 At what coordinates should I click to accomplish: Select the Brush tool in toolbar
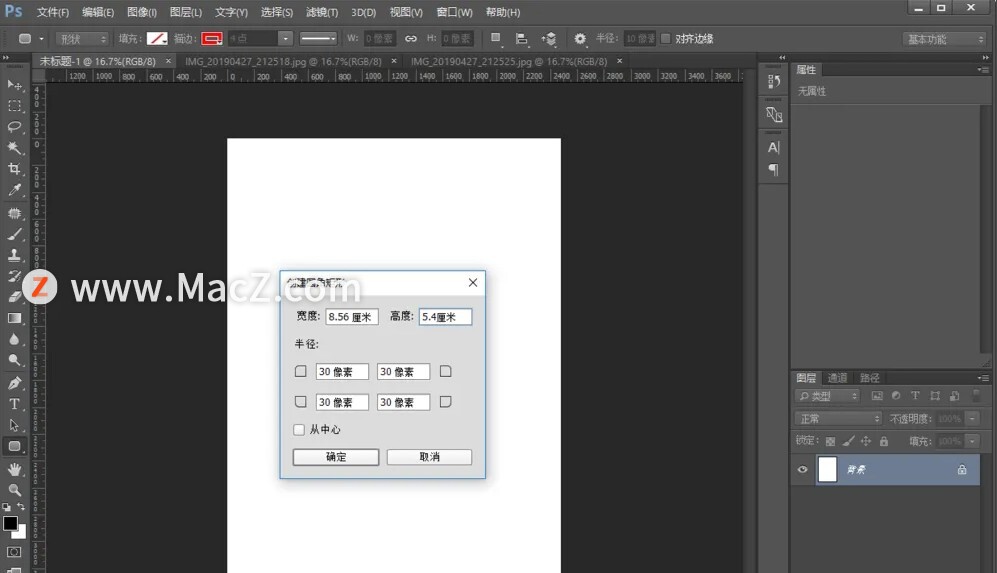pyautogui.click(x=15, y=234)
